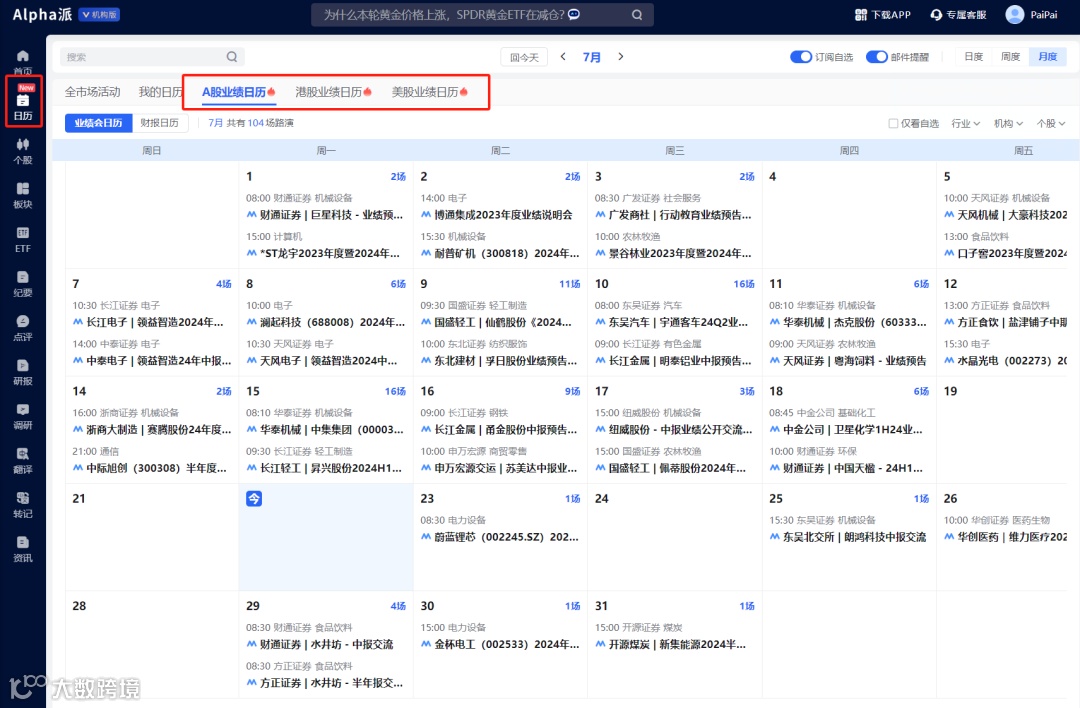
Task: Expand the 个股 filter dropdown
Action: (x=1051, y=123)
